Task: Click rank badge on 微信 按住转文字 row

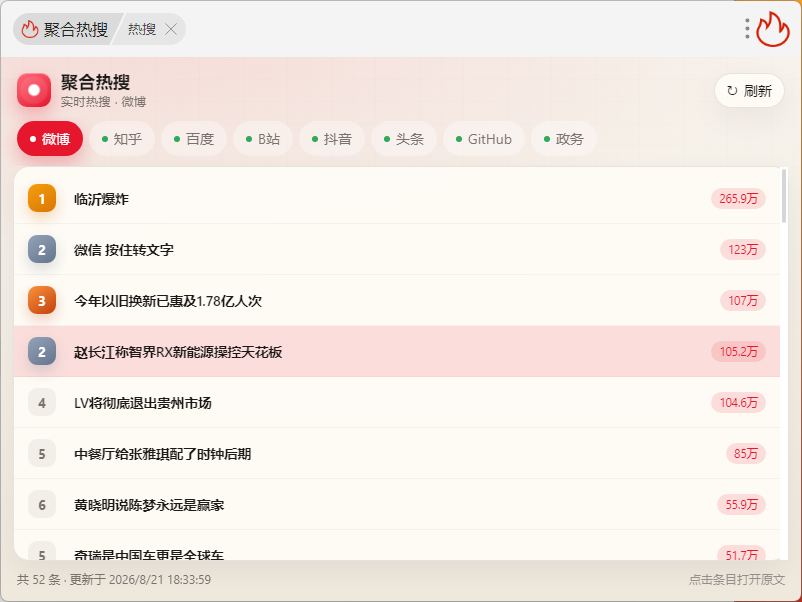Action: pyautogui.click(x=42, y=250)
